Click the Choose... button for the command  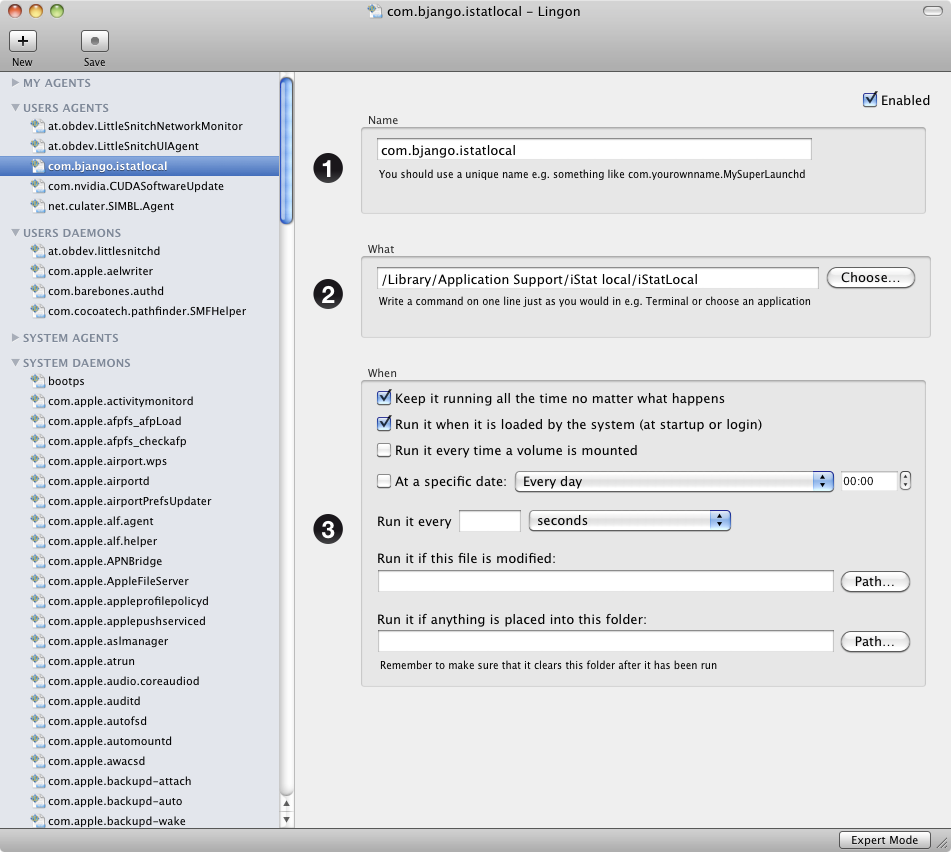click(x=870, y=278)
